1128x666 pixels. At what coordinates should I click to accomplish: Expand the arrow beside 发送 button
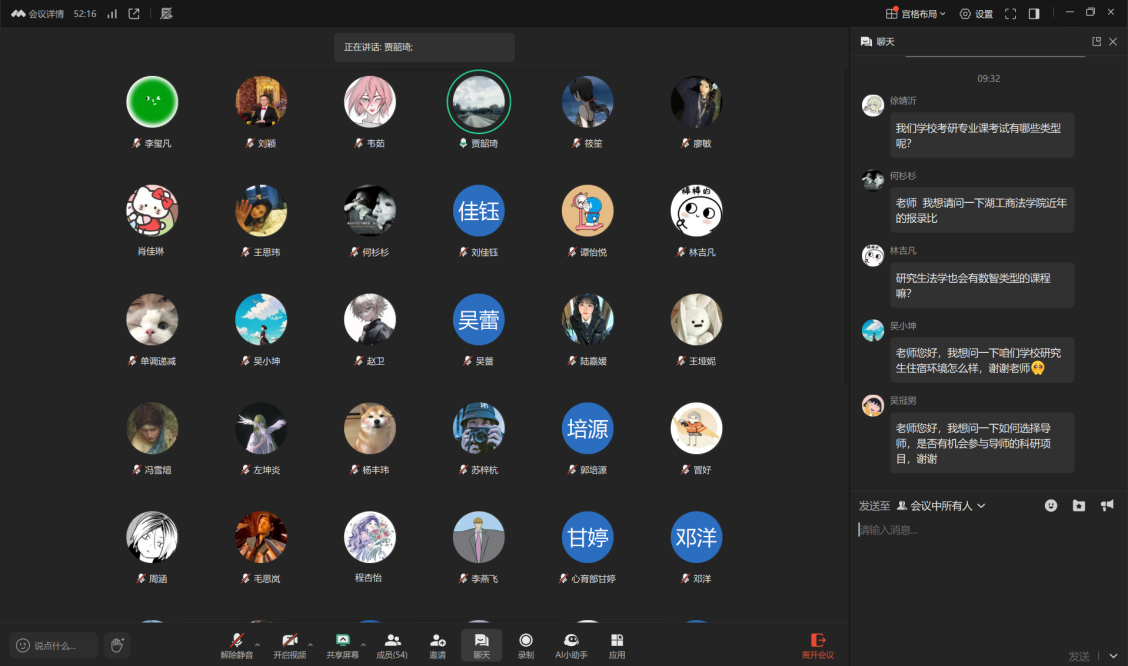(x=1113, y=656)
